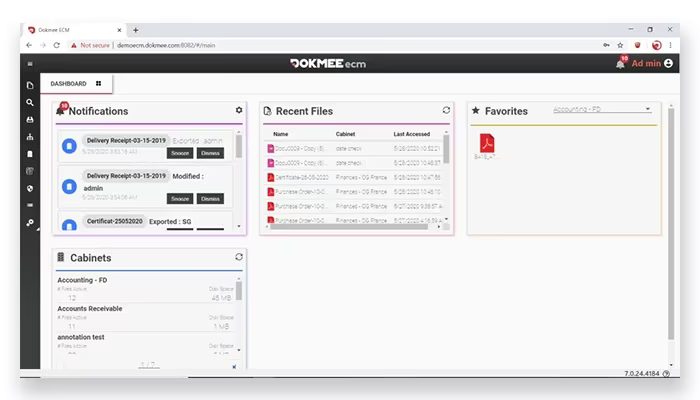The image size is (700, 400).
Task: Open the annotation test cabinet
Action: click(x=81, y=337)
